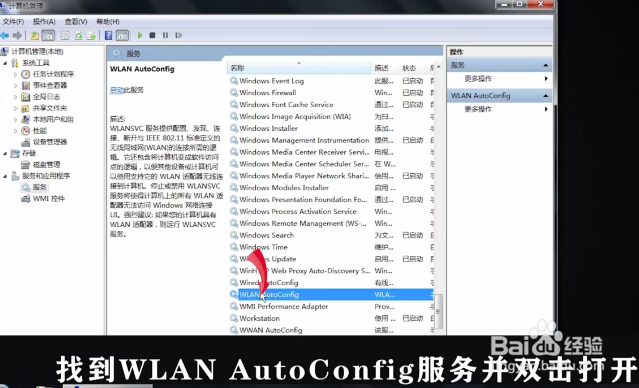Click the Forward arrow toolbar icon
Viewport: 639px width, 388px height.
(x=18, y=35)
